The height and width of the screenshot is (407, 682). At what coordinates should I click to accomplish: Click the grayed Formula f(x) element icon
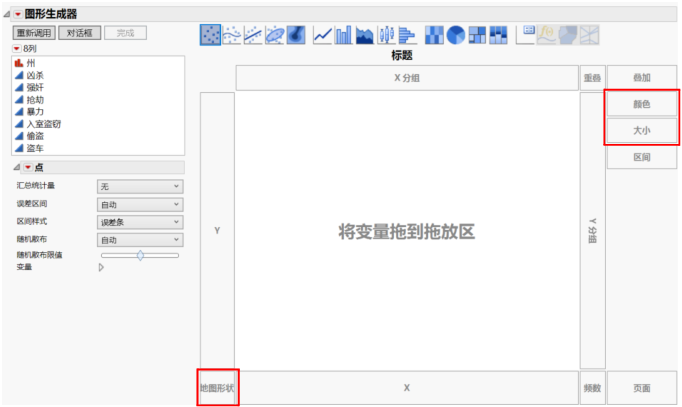coord(547,35)
